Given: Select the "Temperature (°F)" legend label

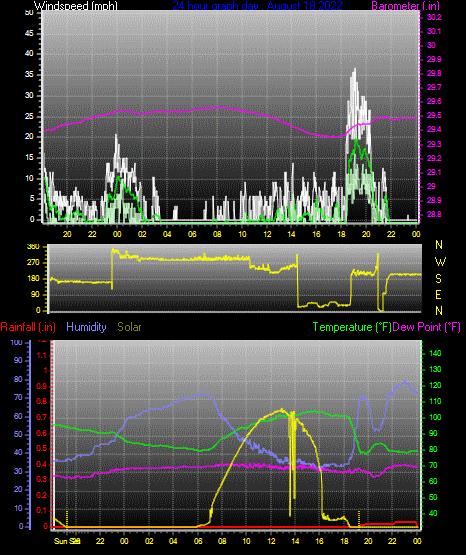Looking at the screenshot, I should pos(352,327).
